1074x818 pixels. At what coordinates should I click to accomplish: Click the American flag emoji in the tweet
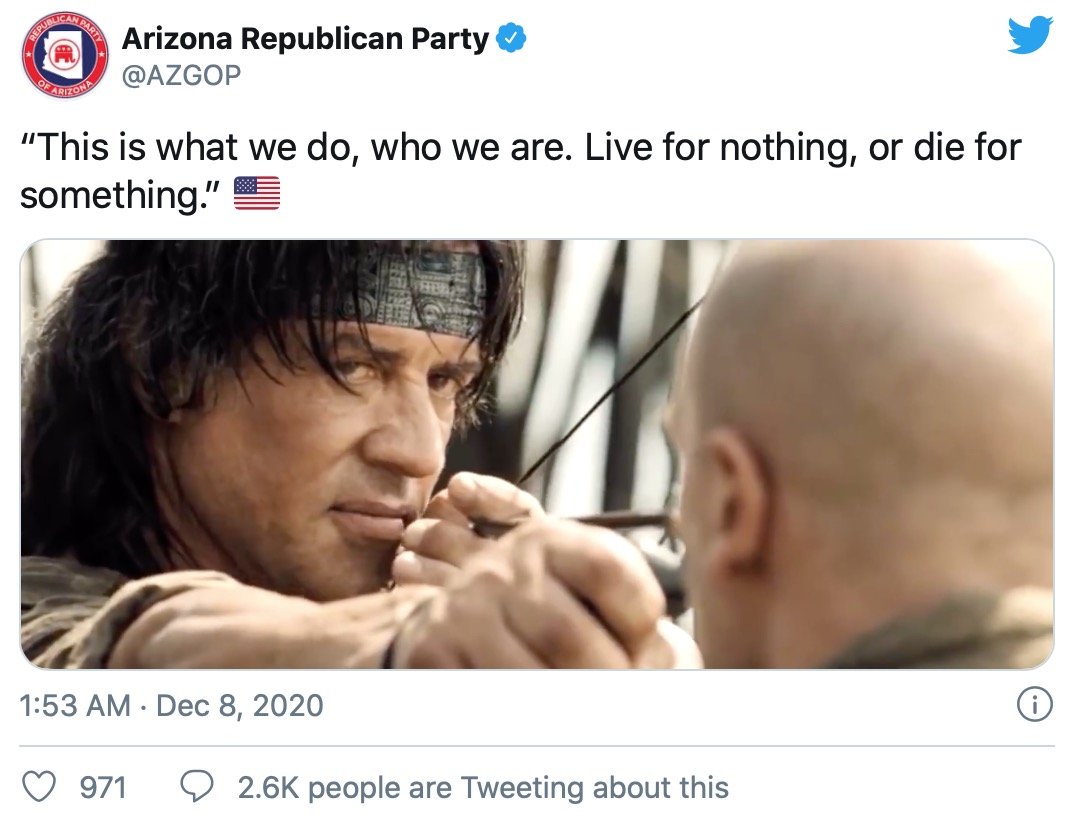pyautogui.click(x=257, y=193)
